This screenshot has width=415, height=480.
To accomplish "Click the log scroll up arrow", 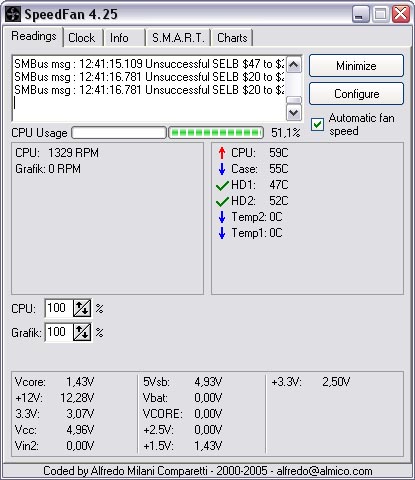I will point(294,65).
